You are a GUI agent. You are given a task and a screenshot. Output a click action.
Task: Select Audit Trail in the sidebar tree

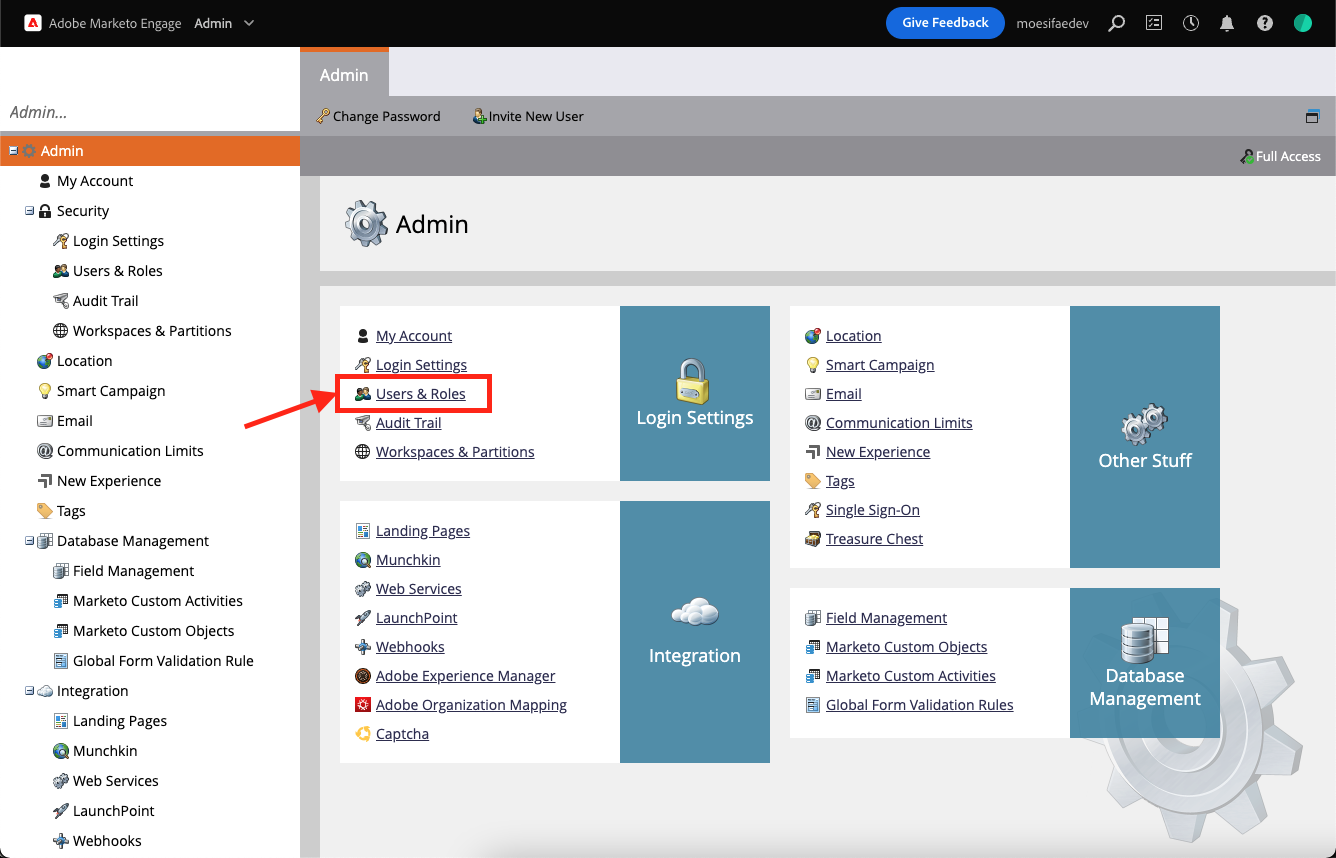click(x=105, y=301)
